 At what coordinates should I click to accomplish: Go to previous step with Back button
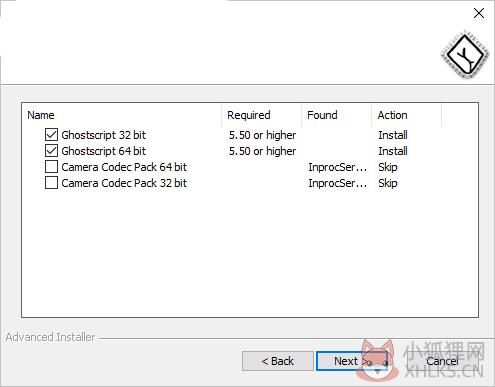click(278, 361)
